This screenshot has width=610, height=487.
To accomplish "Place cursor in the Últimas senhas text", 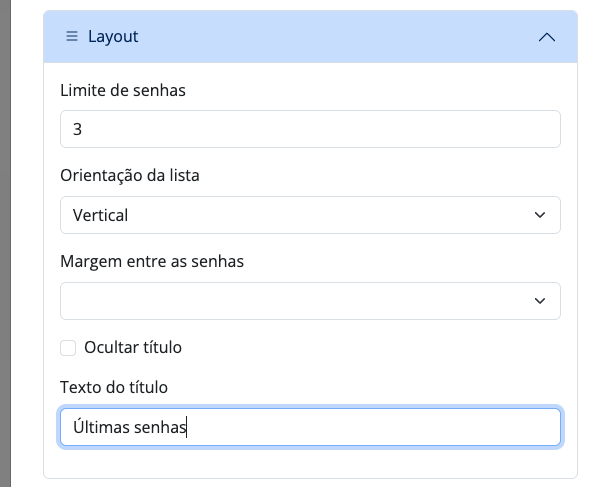I will point(130,427).
